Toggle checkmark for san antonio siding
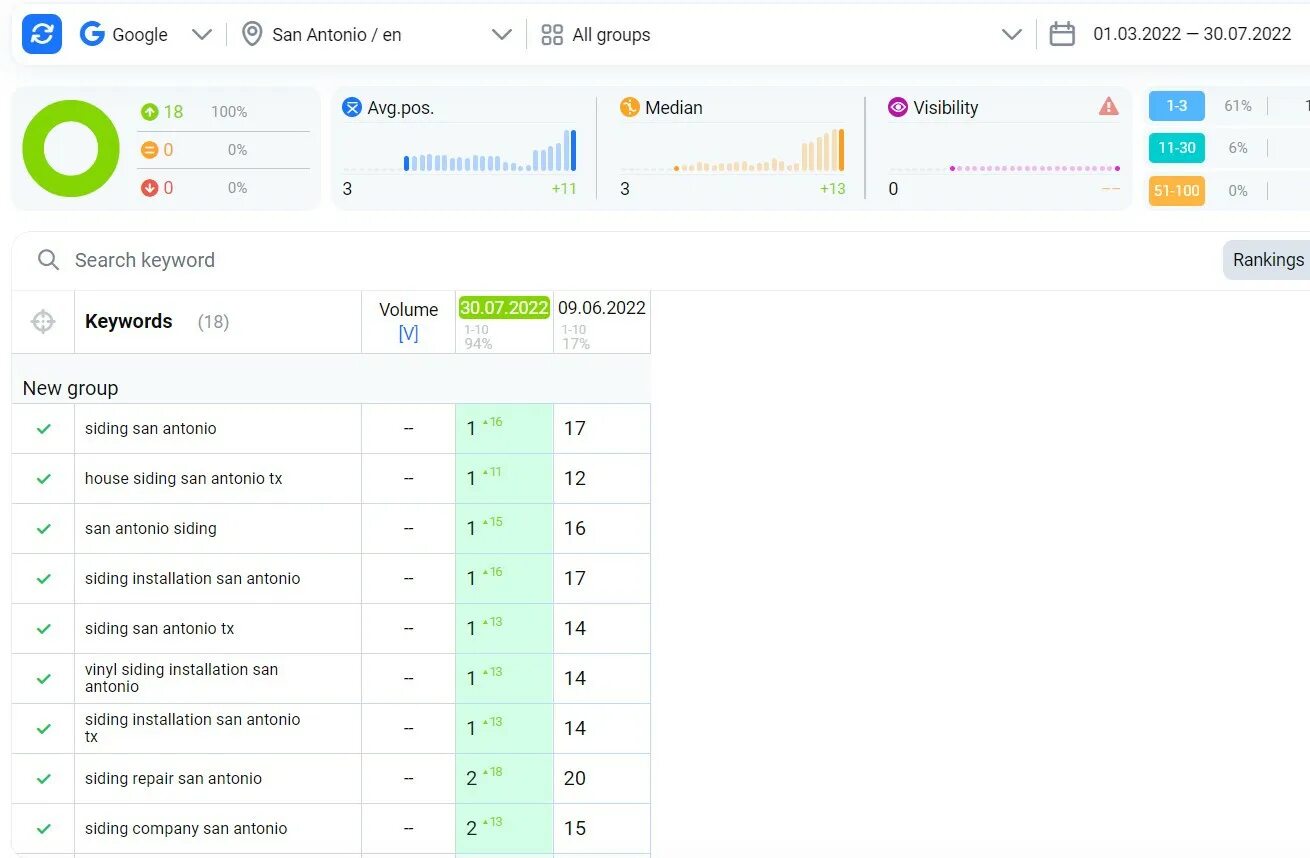1310x858 pixels. pos(44,529)
